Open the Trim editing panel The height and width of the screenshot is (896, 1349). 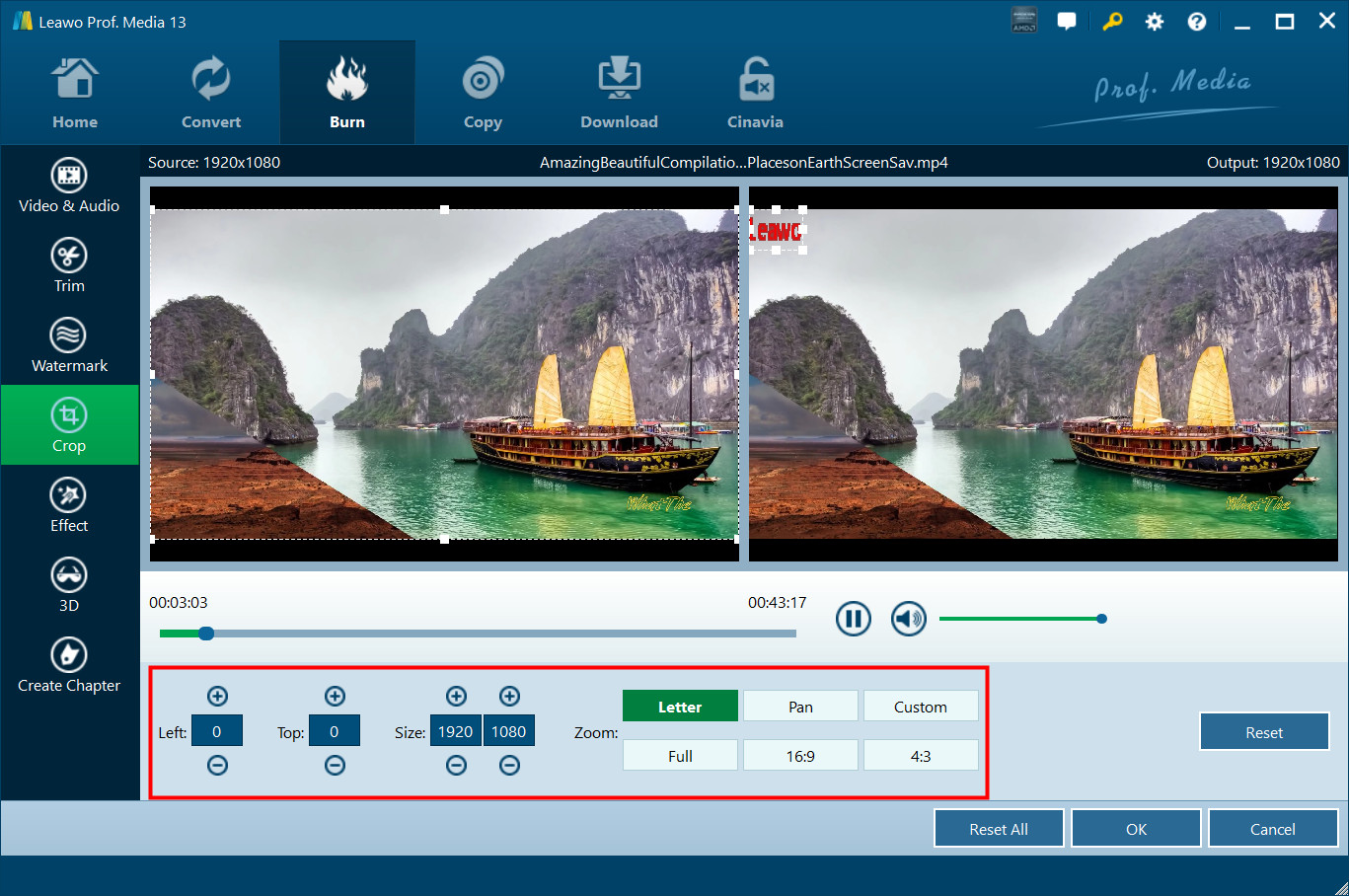pos(69,265)
